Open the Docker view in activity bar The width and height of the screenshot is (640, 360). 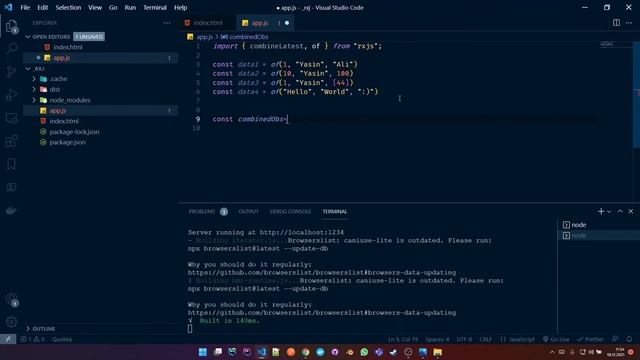(11, 211)
